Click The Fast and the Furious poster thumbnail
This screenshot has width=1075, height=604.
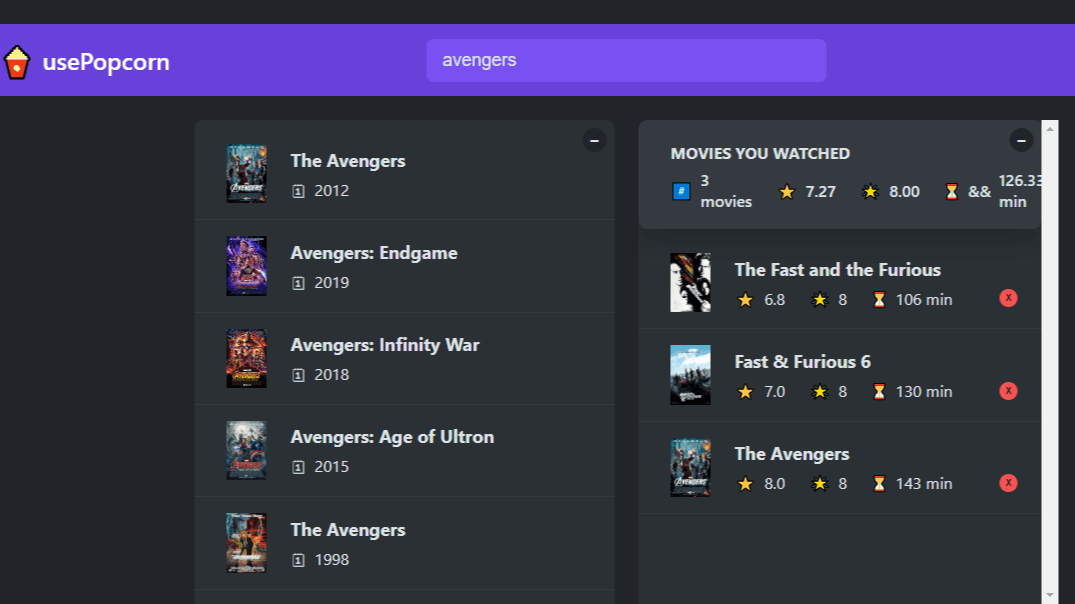[690, 282]
